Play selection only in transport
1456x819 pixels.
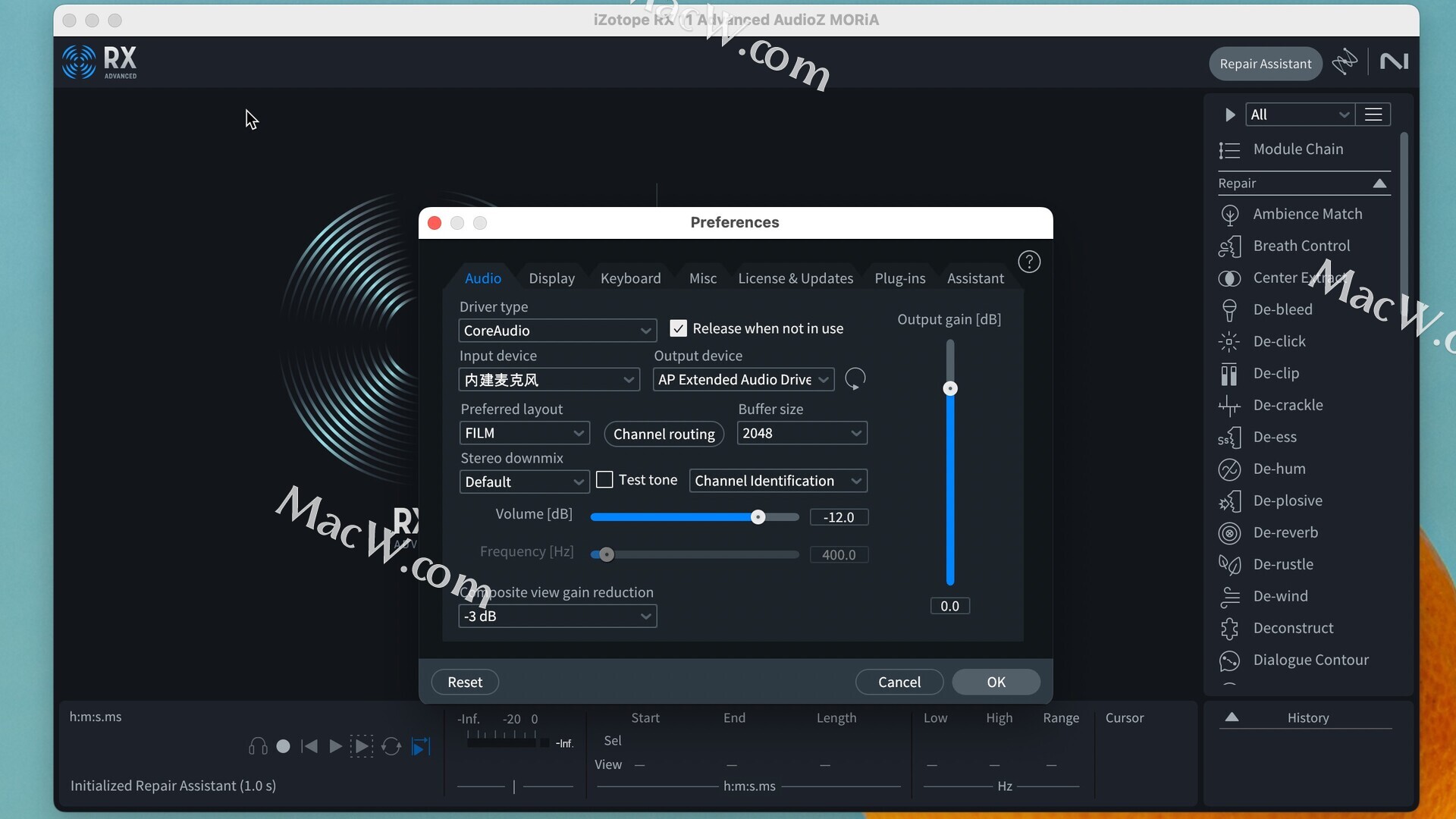click(x=362, y=746)
